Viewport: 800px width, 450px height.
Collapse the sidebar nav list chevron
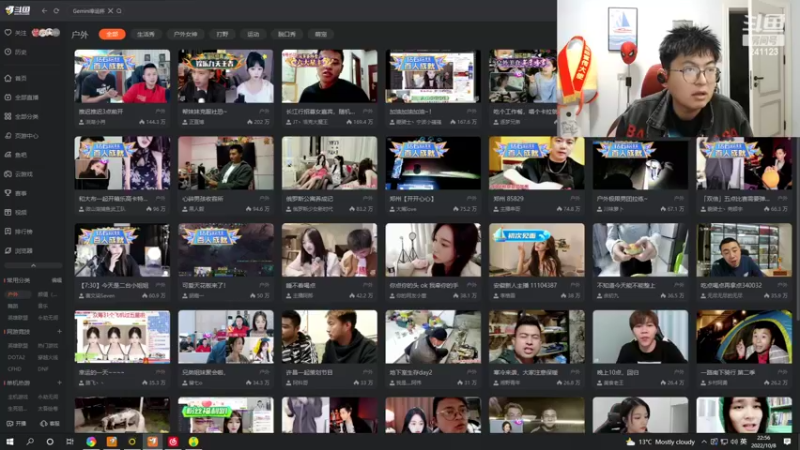coord(33,265)
